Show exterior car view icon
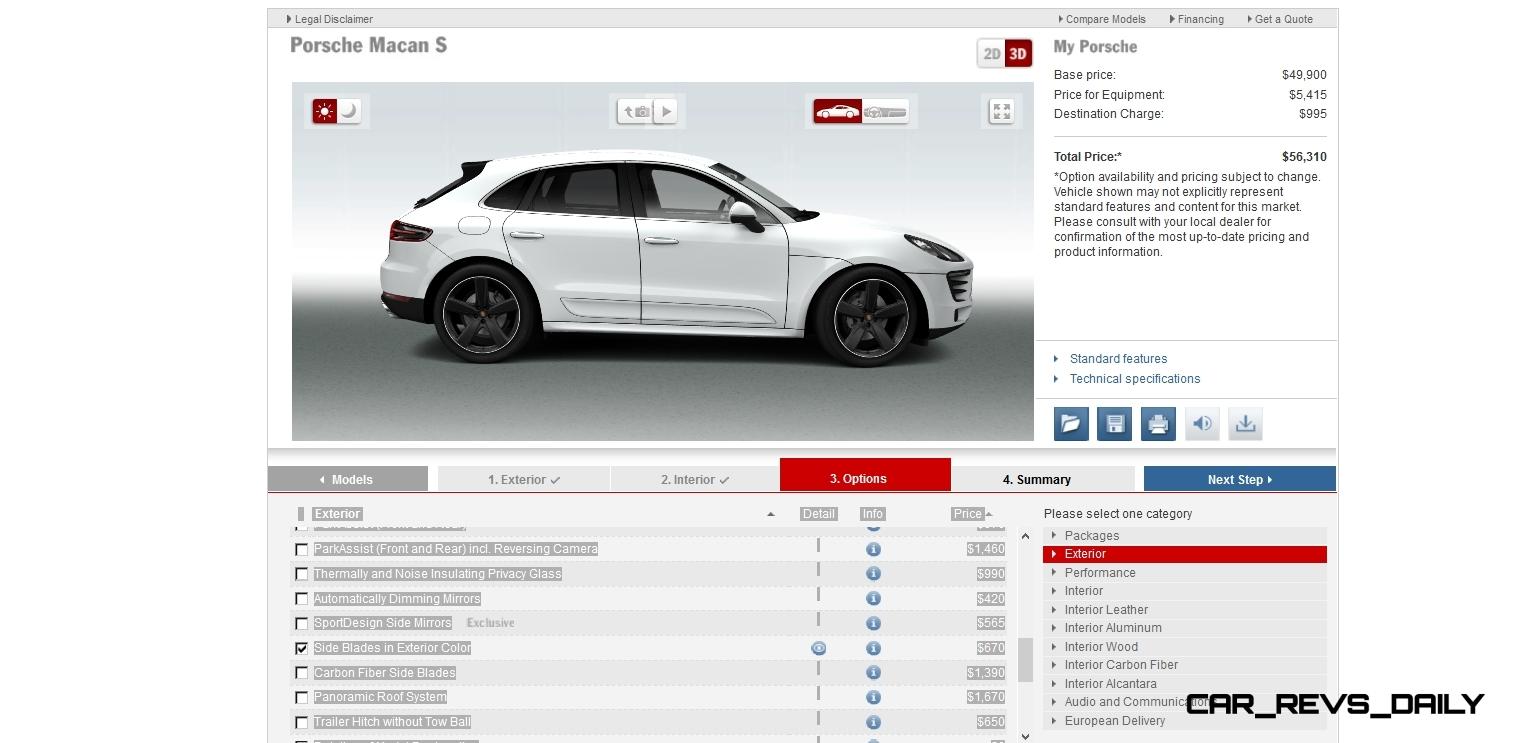 click(837, 112)
